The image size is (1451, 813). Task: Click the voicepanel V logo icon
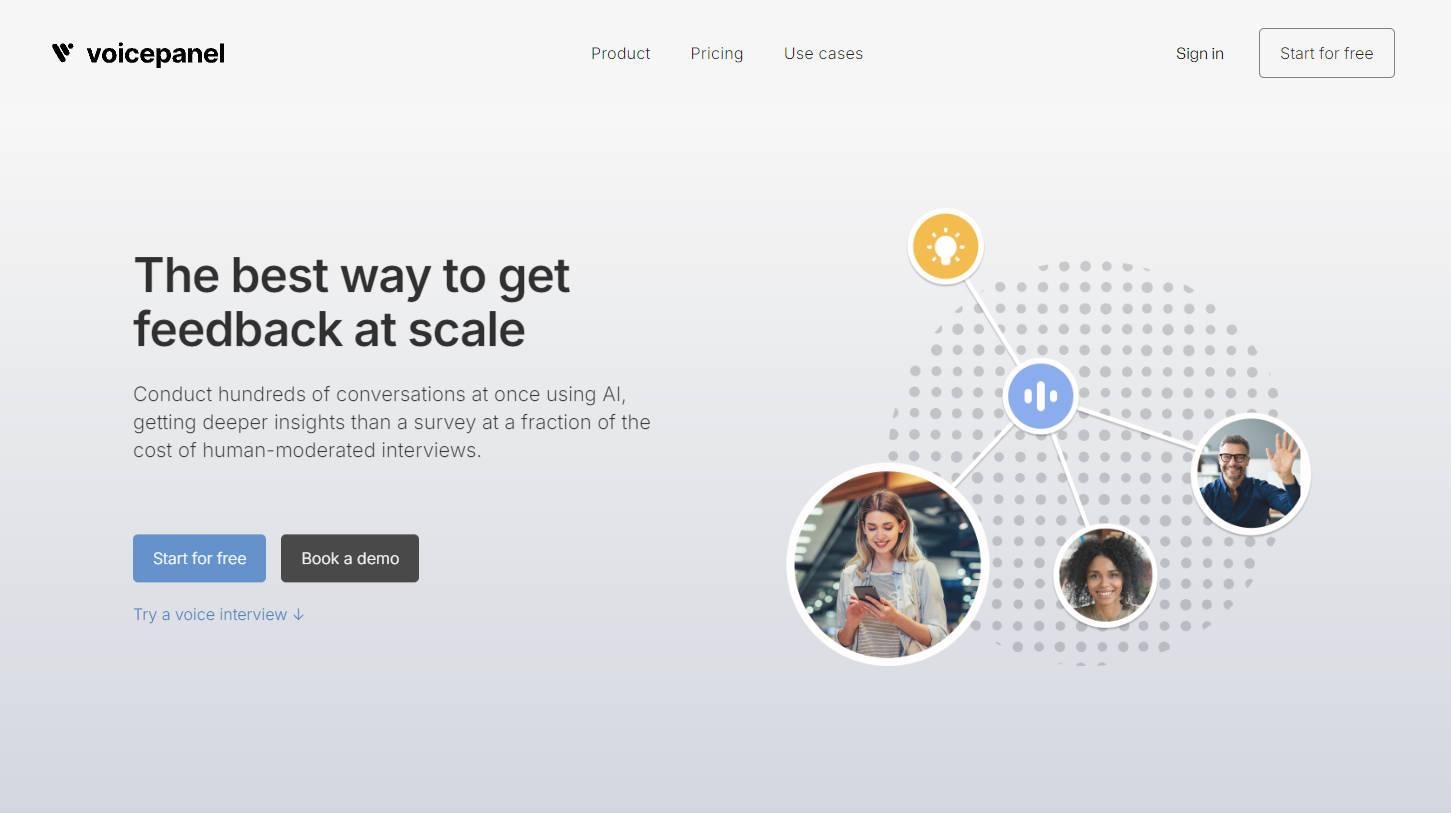63,53
